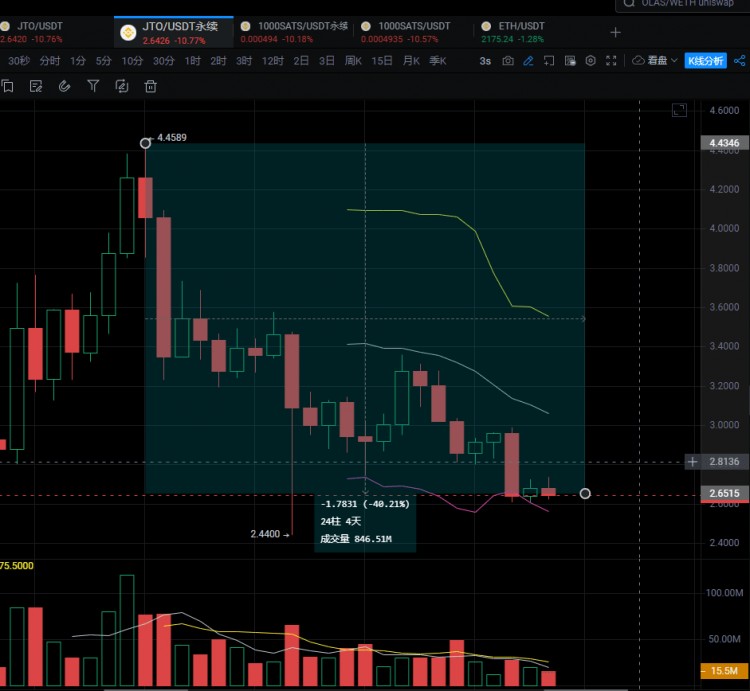Click the refresh-sync drawings icon
This screenshot has width=750, height=691.
pyautogui.click(x=122, y=86)
